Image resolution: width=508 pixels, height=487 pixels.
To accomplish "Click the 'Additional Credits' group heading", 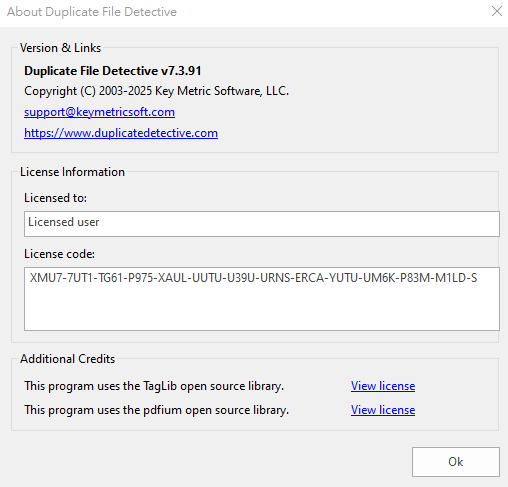I will [67, 359].
